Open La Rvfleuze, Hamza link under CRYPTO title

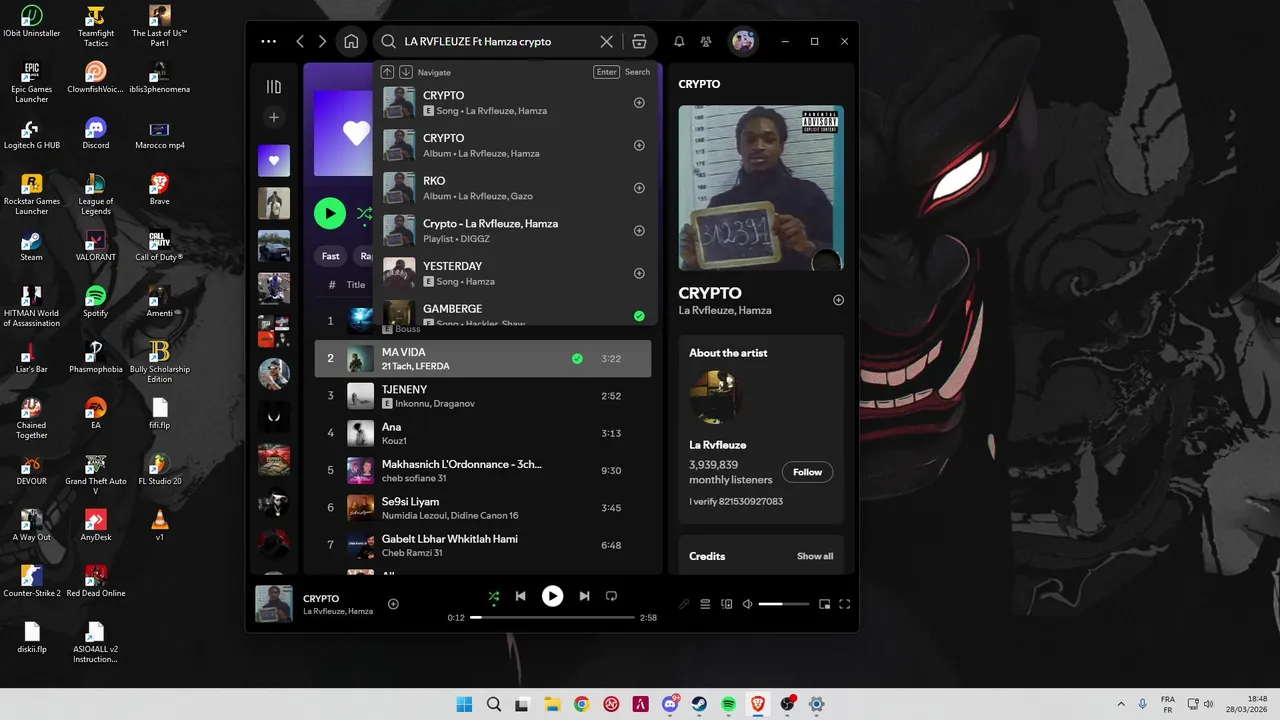(x=725, y=311)
